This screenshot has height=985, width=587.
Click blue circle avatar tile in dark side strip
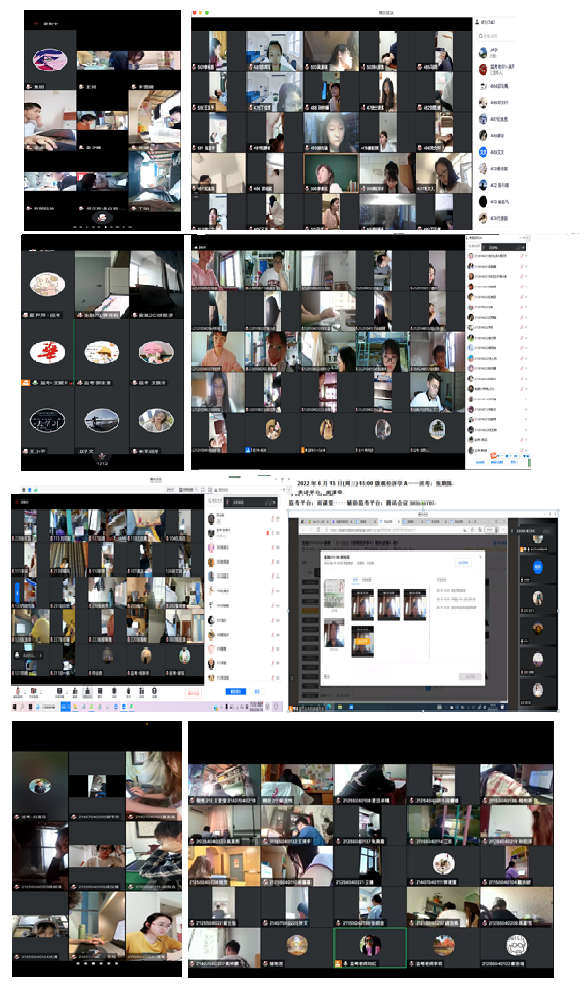537,567
